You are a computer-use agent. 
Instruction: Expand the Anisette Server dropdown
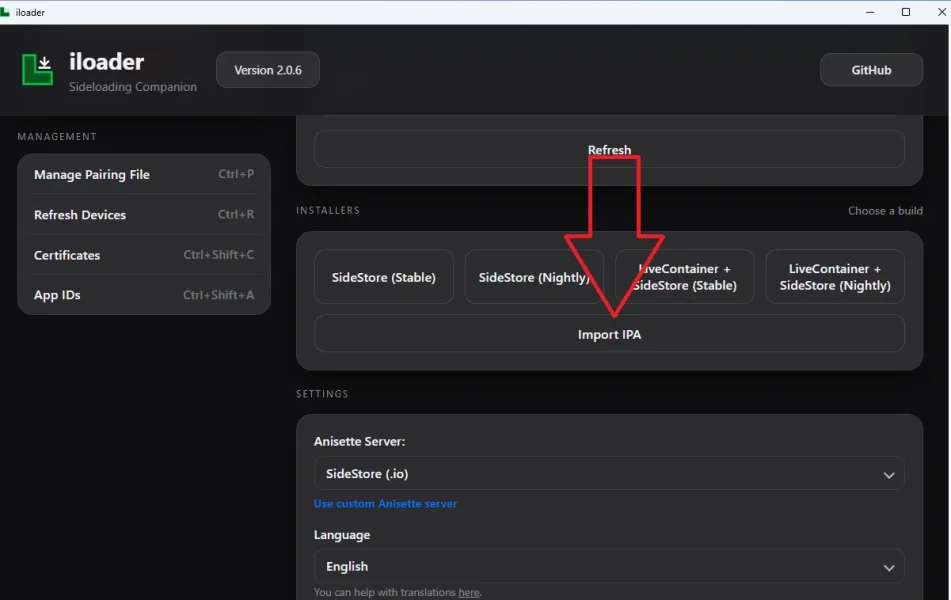pyautogui.click(x=609, y=474)
